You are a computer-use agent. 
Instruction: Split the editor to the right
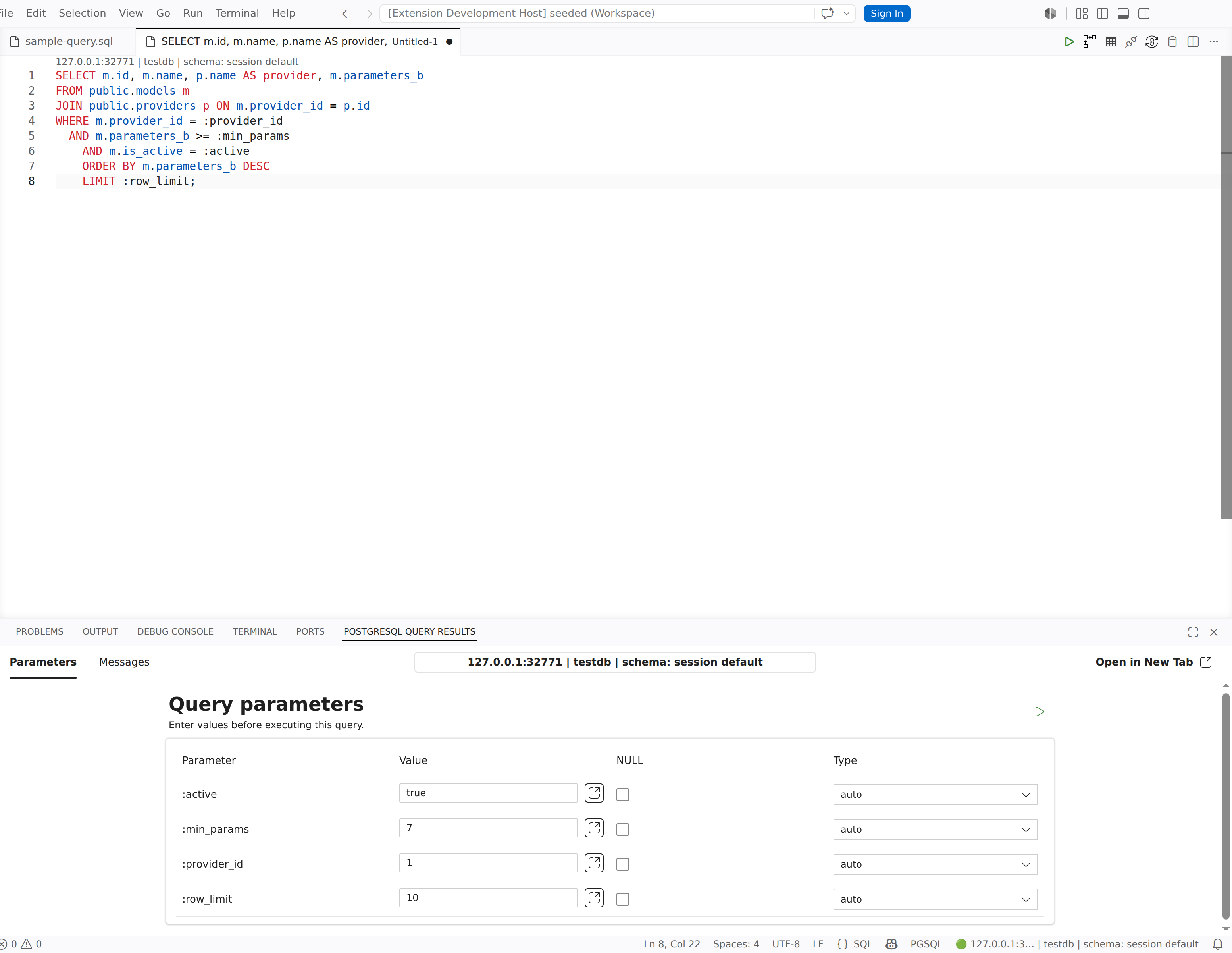pos(1193,42)
